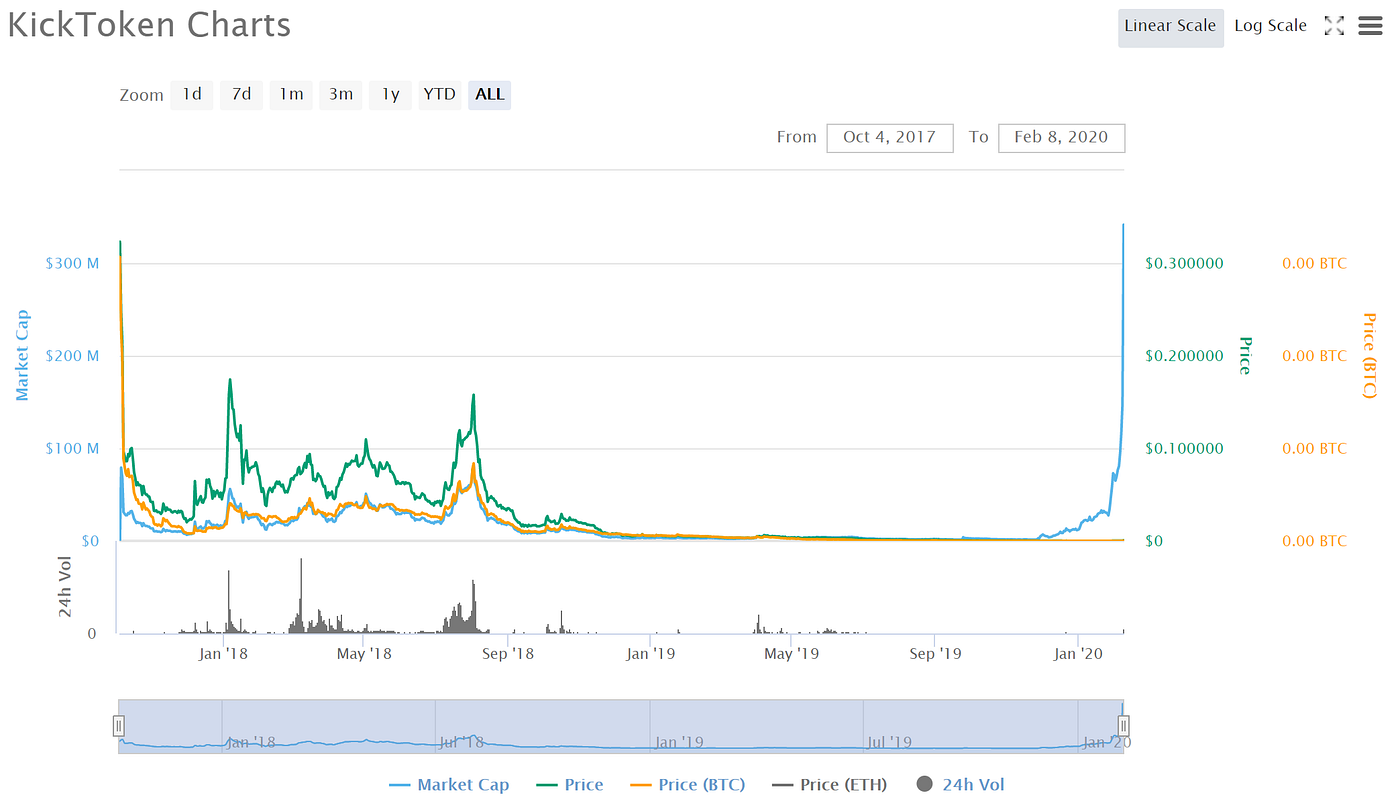Set zoom to 1y

click(x=390, y=94)
